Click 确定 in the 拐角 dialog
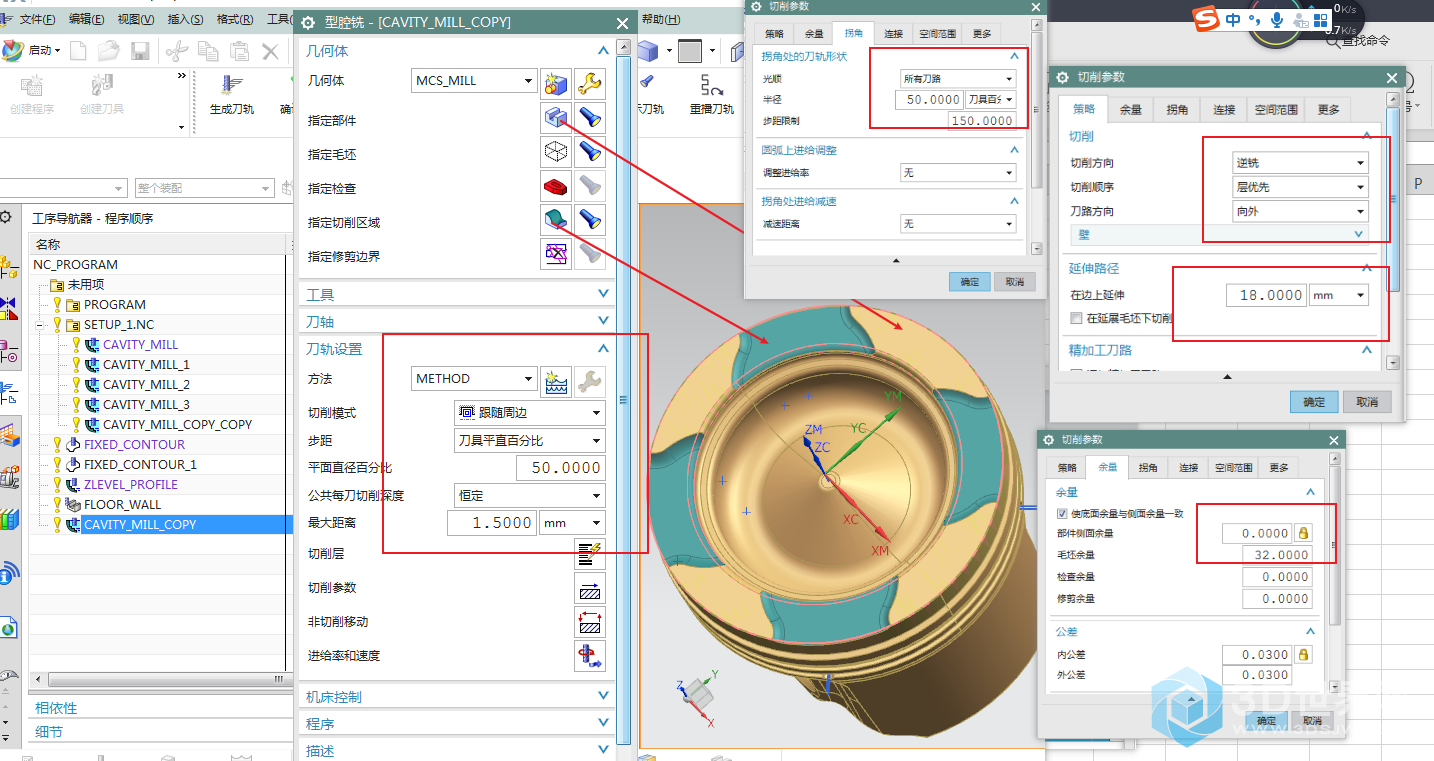1434x761 pixels. [x=969, y=282]
